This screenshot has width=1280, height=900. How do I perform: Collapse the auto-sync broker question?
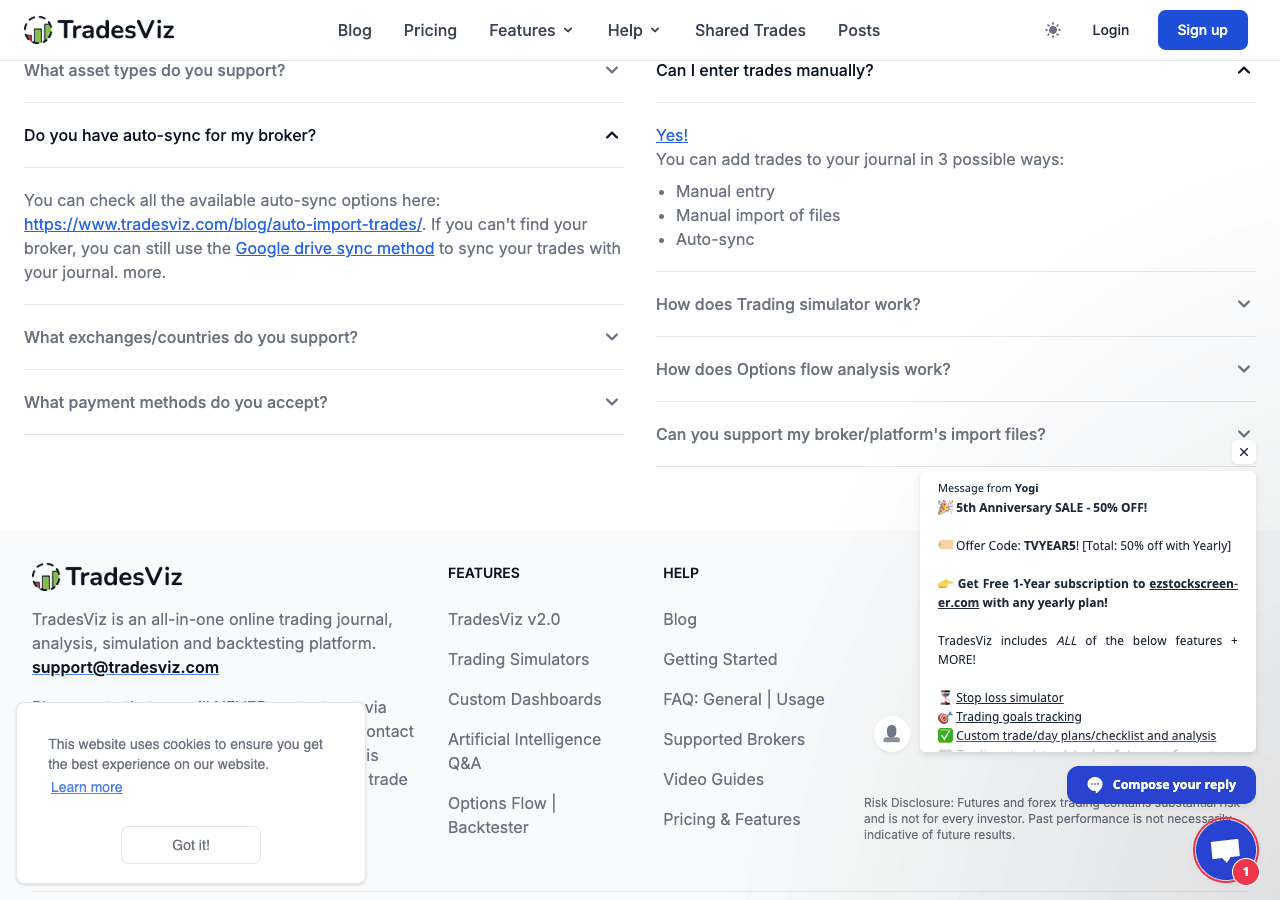point(324,135)
